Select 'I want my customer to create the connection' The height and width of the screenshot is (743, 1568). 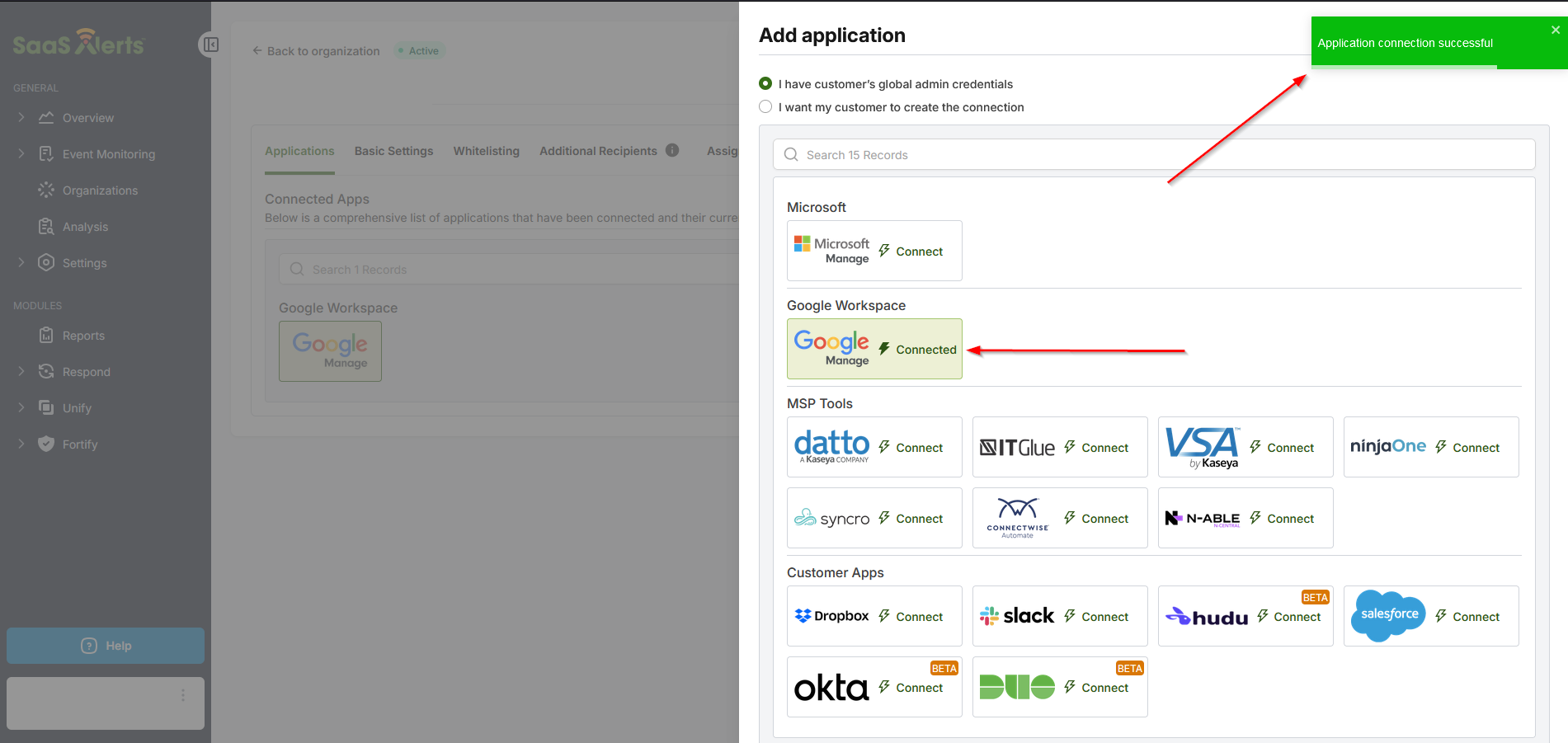[x=765, y=107]
